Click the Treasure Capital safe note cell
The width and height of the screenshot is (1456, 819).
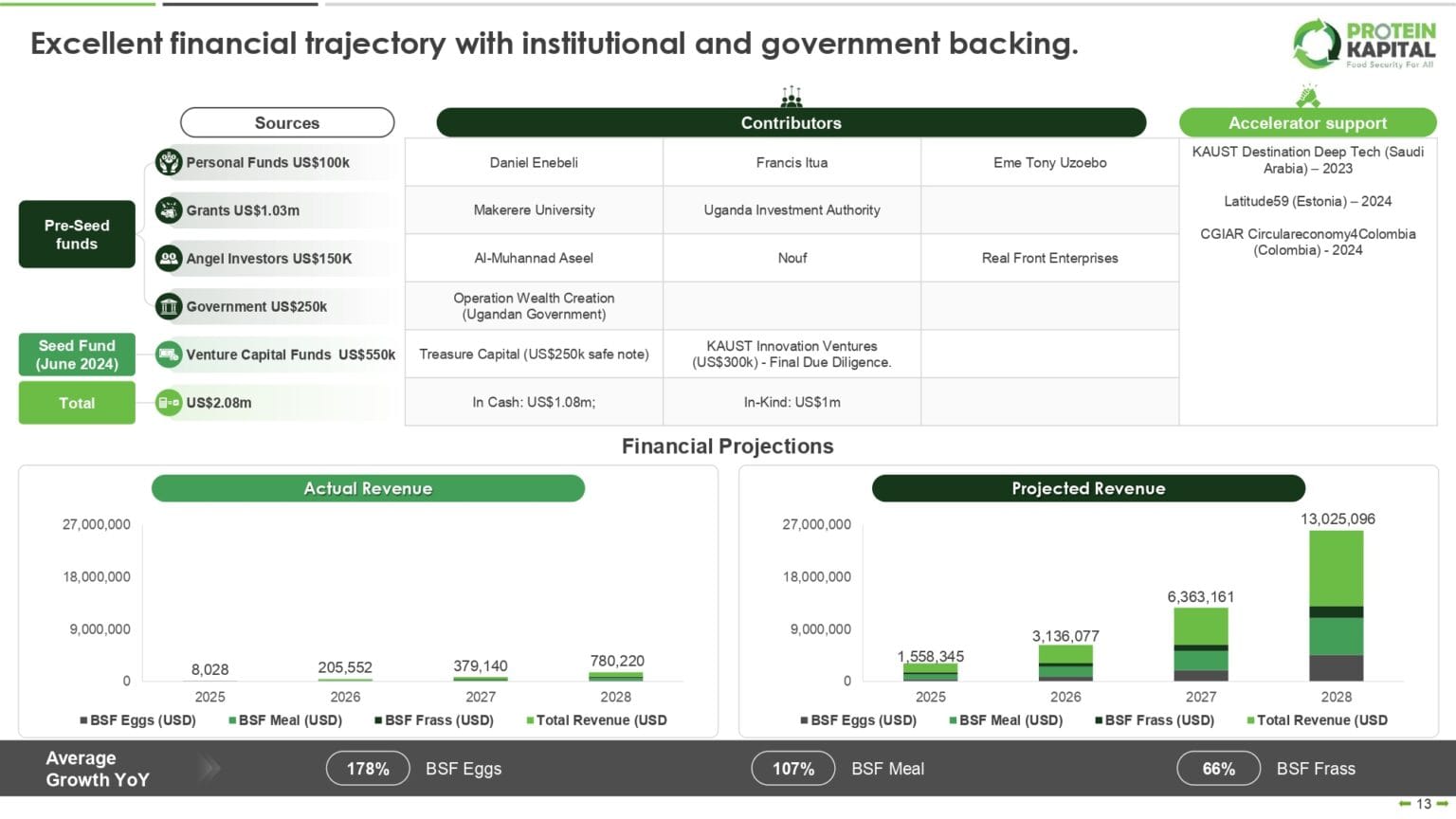point(534,355)
